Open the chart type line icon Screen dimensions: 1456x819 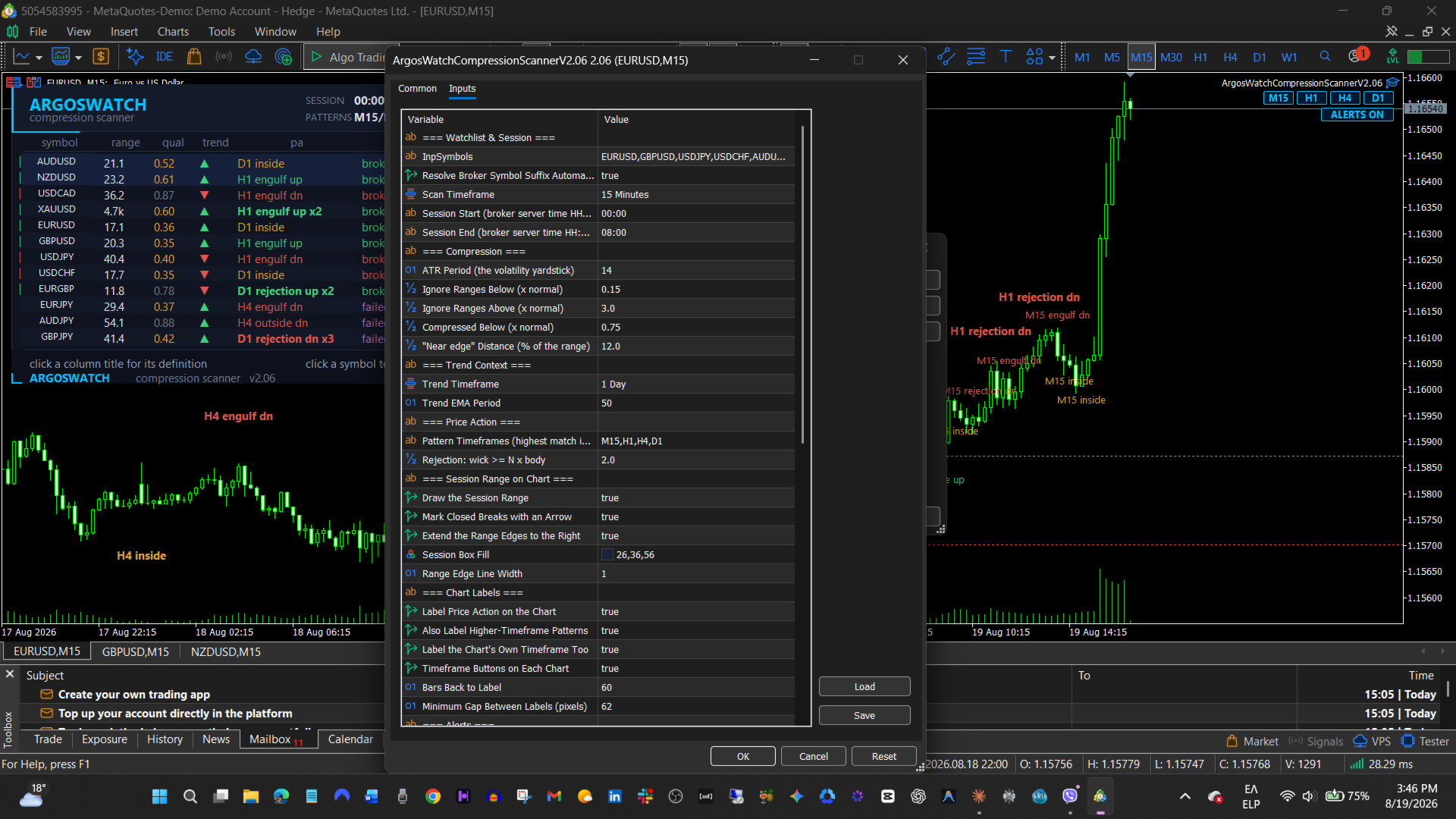[21, 57]
